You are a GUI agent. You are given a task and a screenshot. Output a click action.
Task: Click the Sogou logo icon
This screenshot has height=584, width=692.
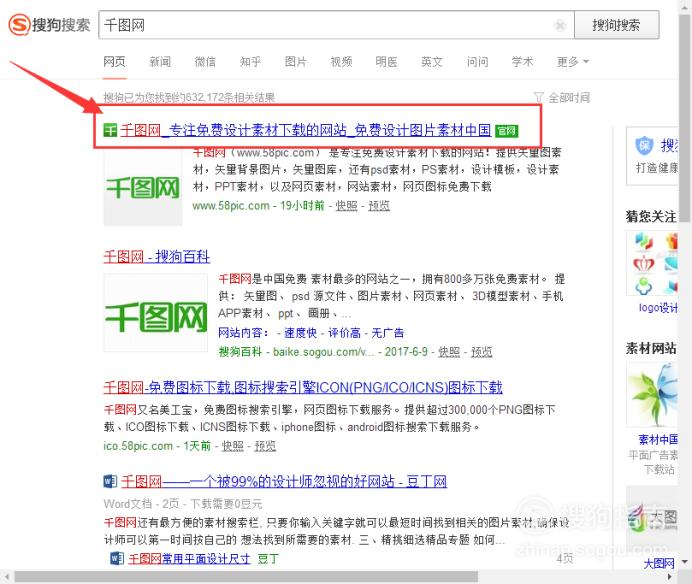tap(20, 24)
